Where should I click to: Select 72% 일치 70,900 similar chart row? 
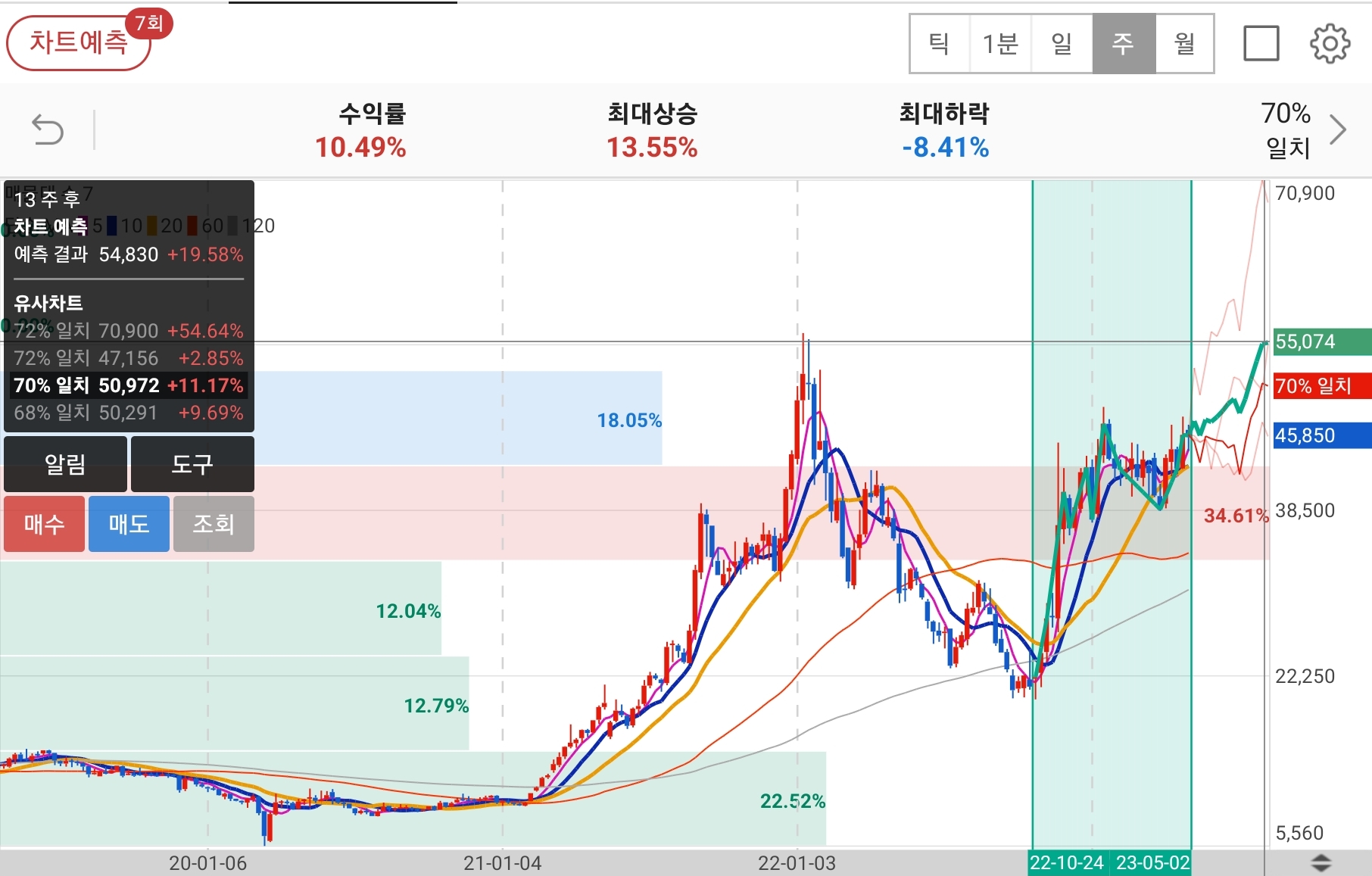point(129,331)
